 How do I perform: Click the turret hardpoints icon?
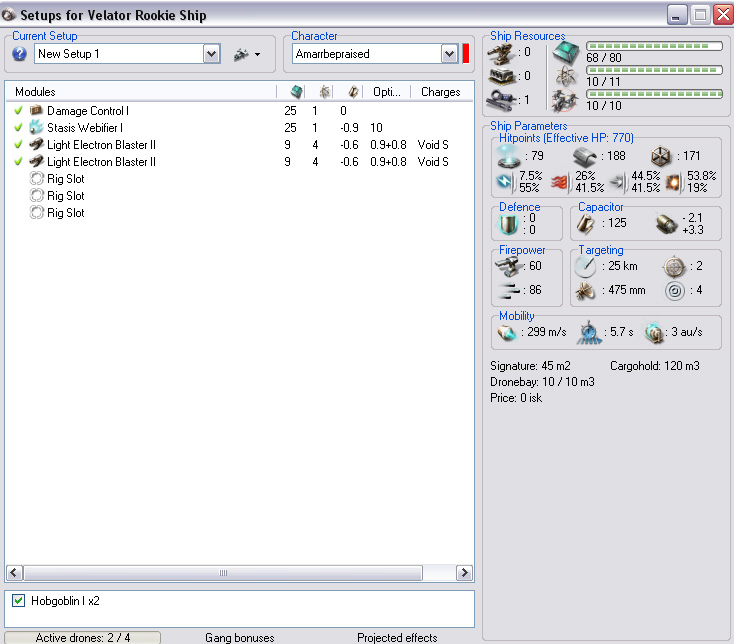point(501,53)
